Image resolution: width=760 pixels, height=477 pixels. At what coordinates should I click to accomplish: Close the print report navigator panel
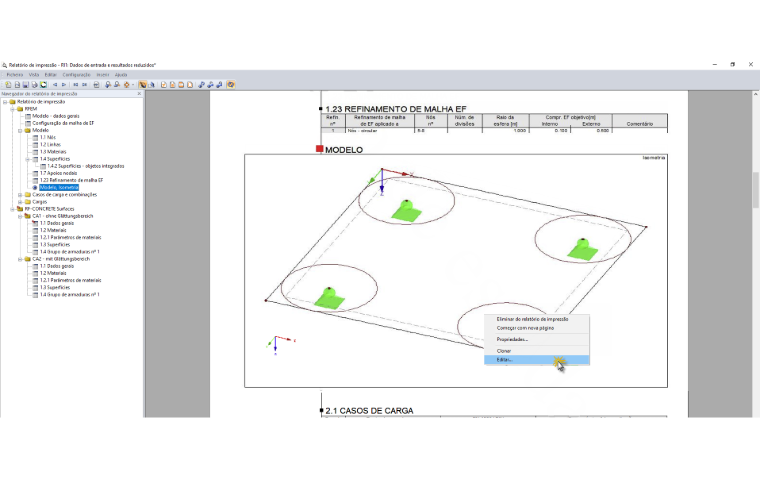click(x=139, y=94)
